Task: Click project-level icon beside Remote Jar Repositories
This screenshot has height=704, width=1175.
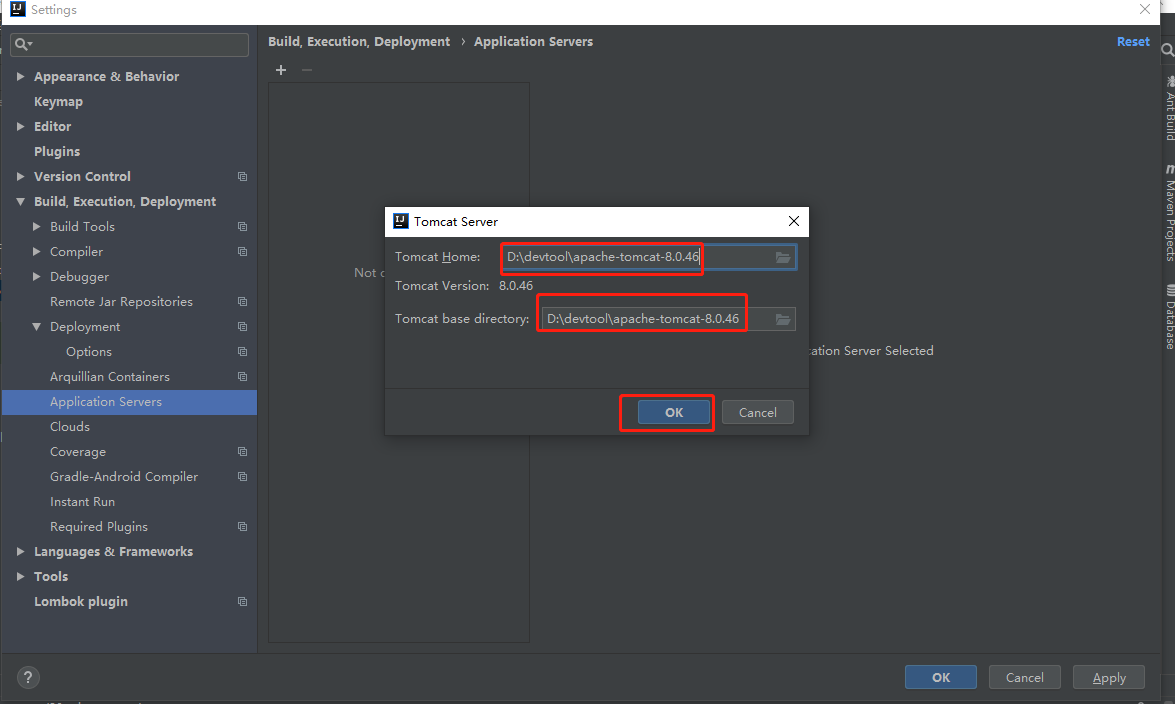Action: pos(242,301)
